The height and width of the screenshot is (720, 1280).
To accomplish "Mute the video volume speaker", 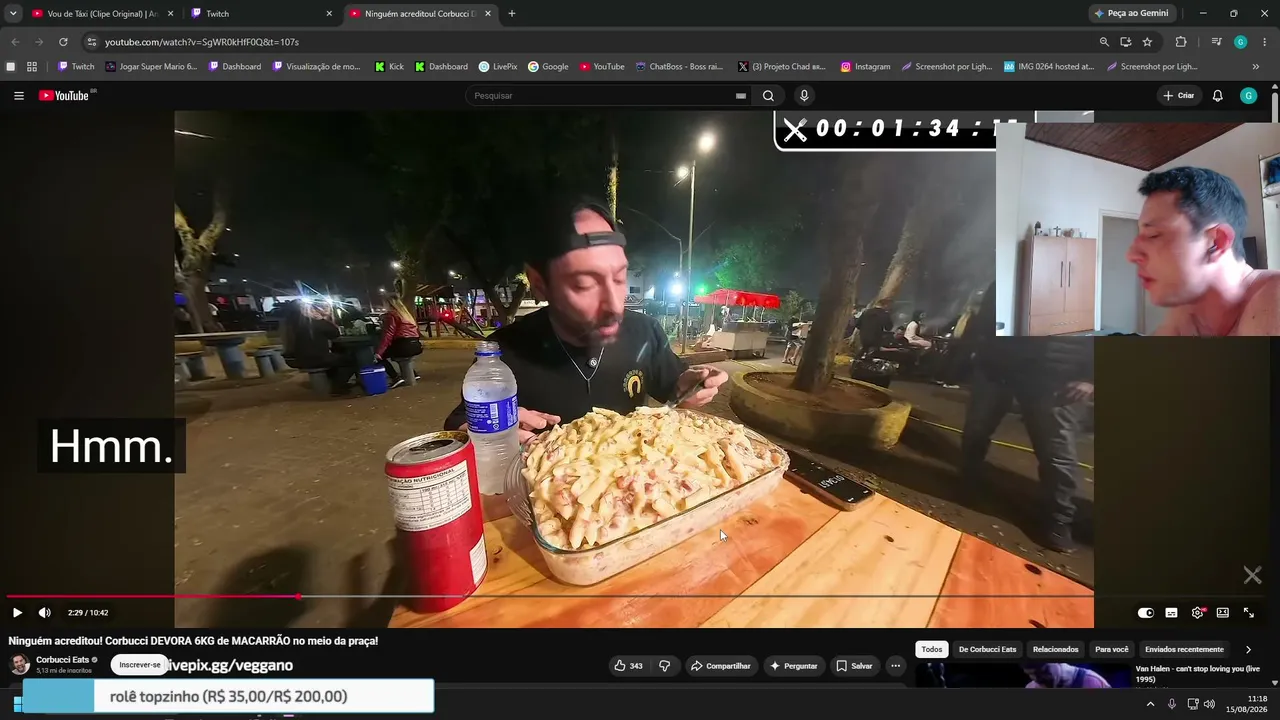I will pyautogui.click(x=44, y=613).
